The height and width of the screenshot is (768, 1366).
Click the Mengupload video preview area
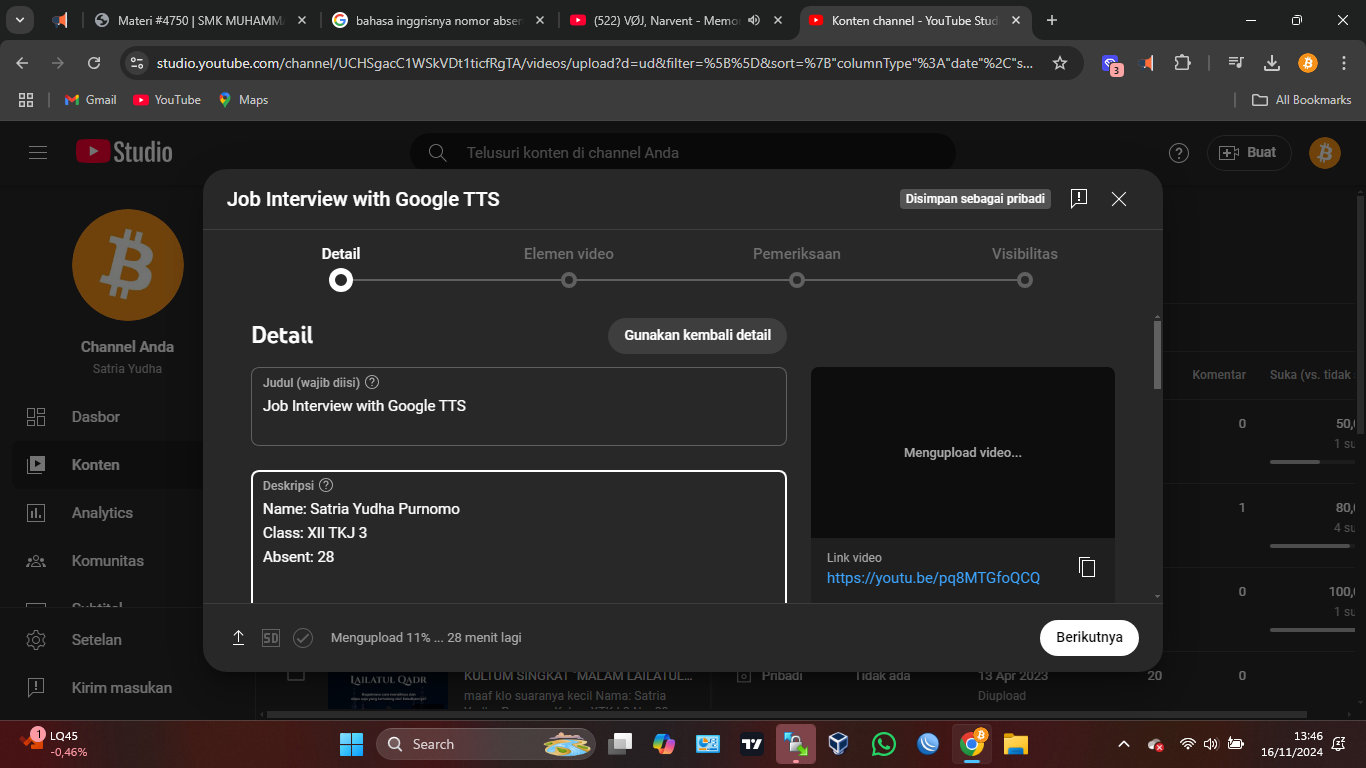click(x=963, y=453)
